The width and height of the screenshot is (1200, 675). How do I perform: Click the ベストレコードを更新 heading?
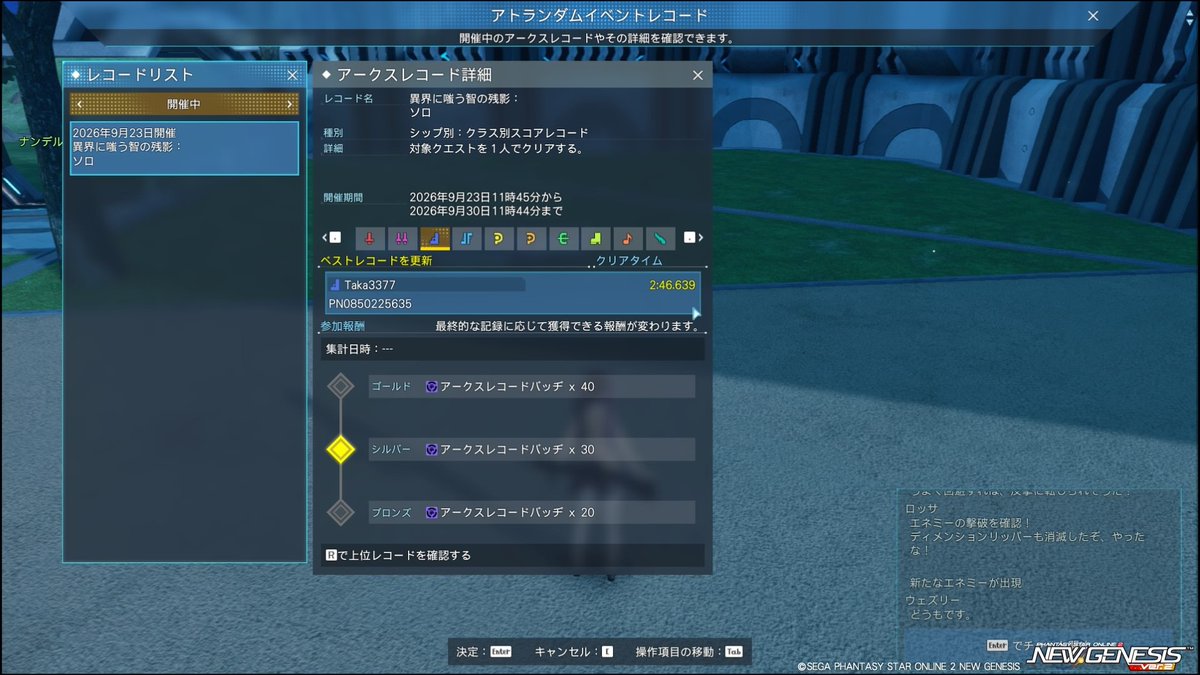(376, 261)
